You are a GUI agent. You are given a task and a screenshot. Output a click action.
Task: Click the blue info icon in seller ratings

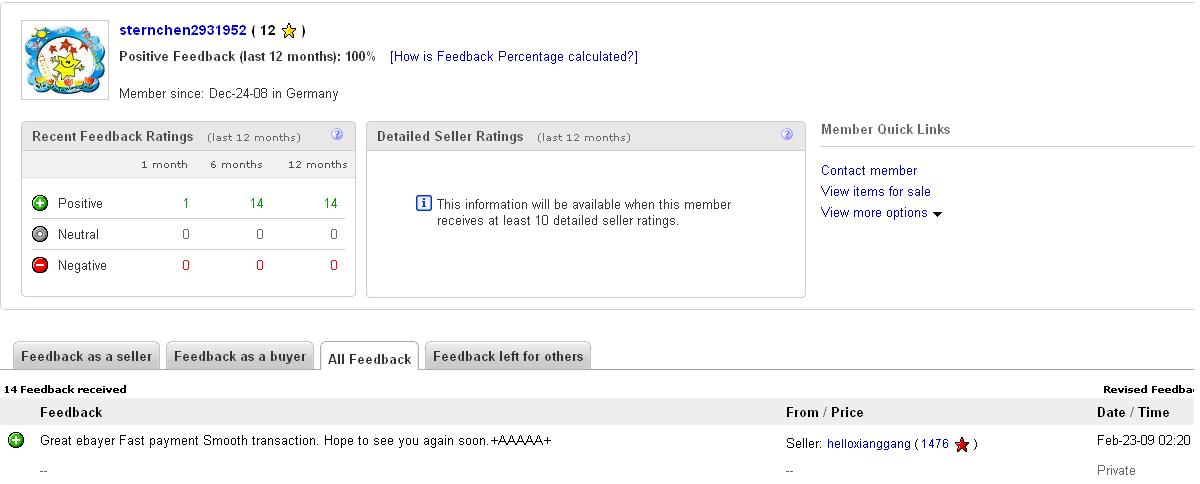coord(424,204)
